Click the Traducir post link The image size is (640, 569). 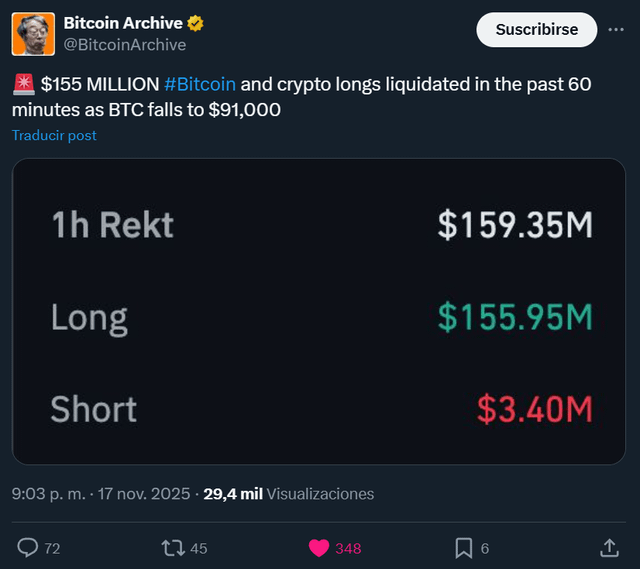54,135
